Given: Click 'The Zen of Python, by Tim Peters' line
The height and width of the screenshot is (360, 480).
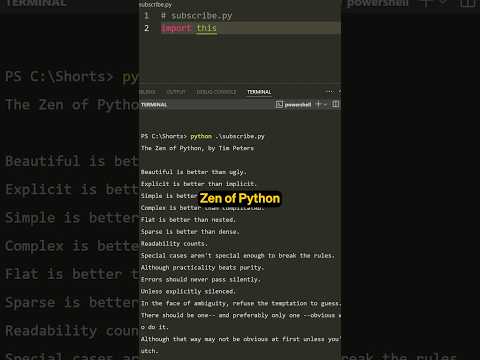Looking at the screenshot, I should click(197, 148).
